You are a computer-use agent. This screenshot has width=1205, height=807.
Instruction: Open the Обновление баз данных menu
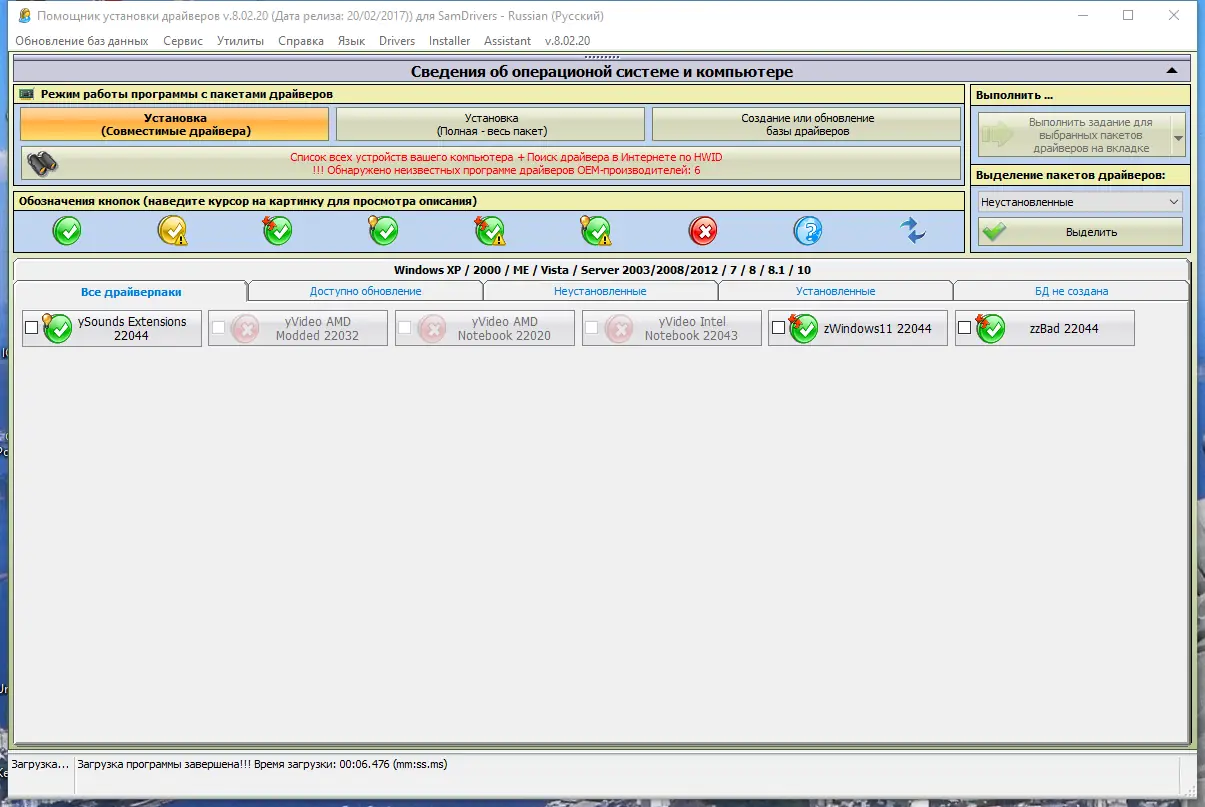pyautogui.click(x=82, y=41)
